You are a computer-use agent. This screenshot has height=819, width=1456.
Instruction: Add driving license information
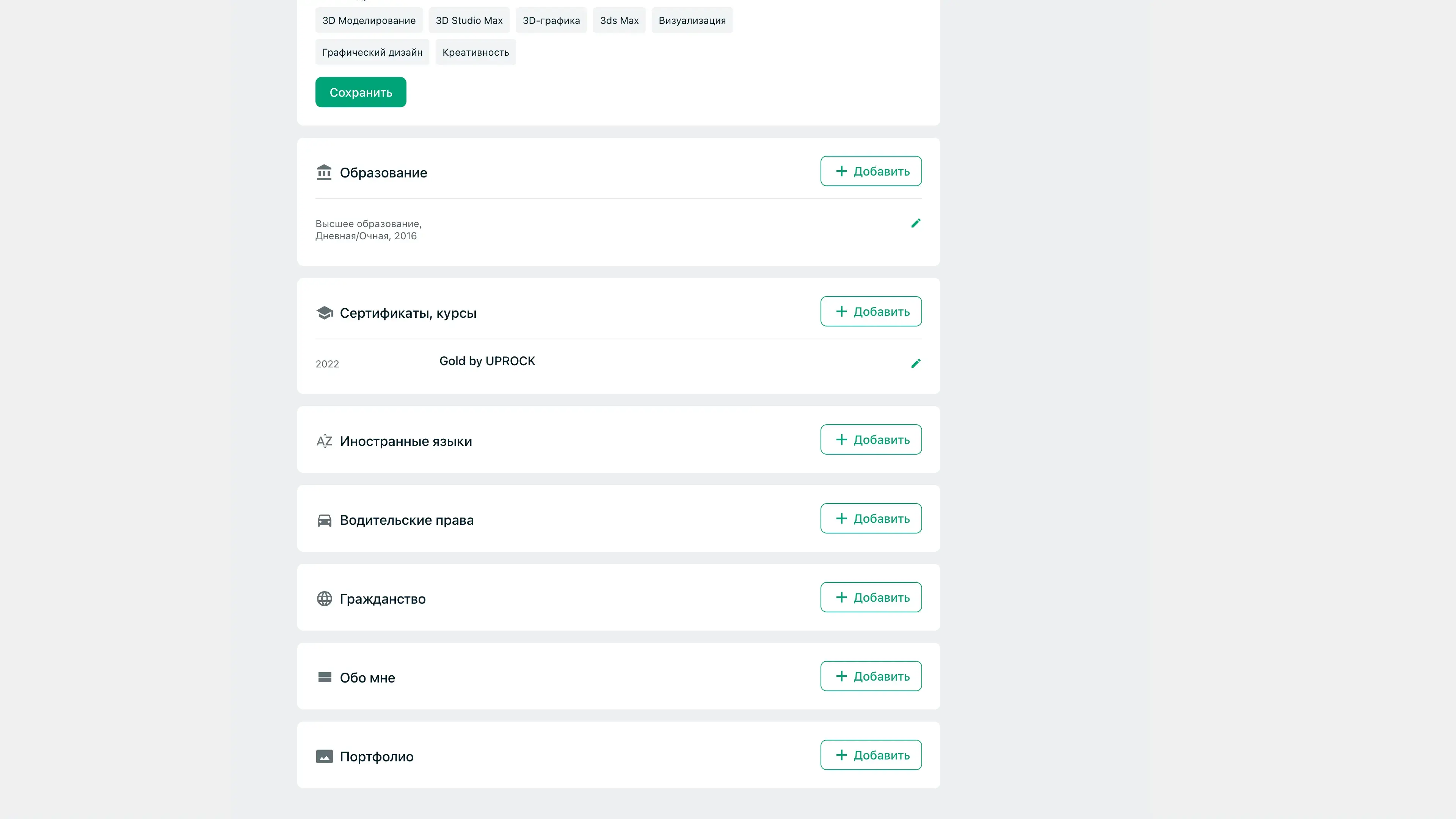[871, 518]
